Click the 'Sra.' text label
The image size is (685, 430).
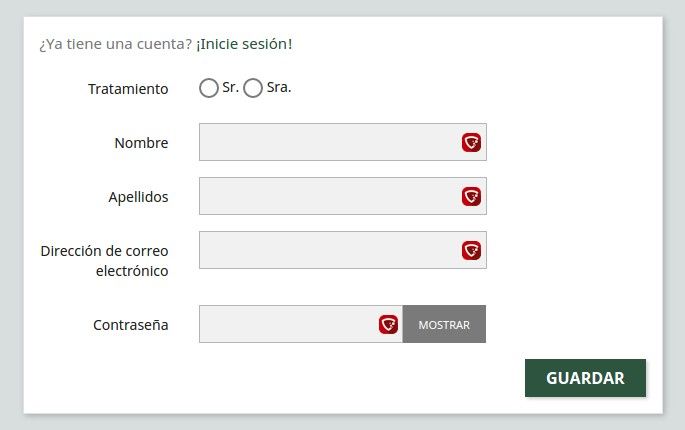(279, 87)
